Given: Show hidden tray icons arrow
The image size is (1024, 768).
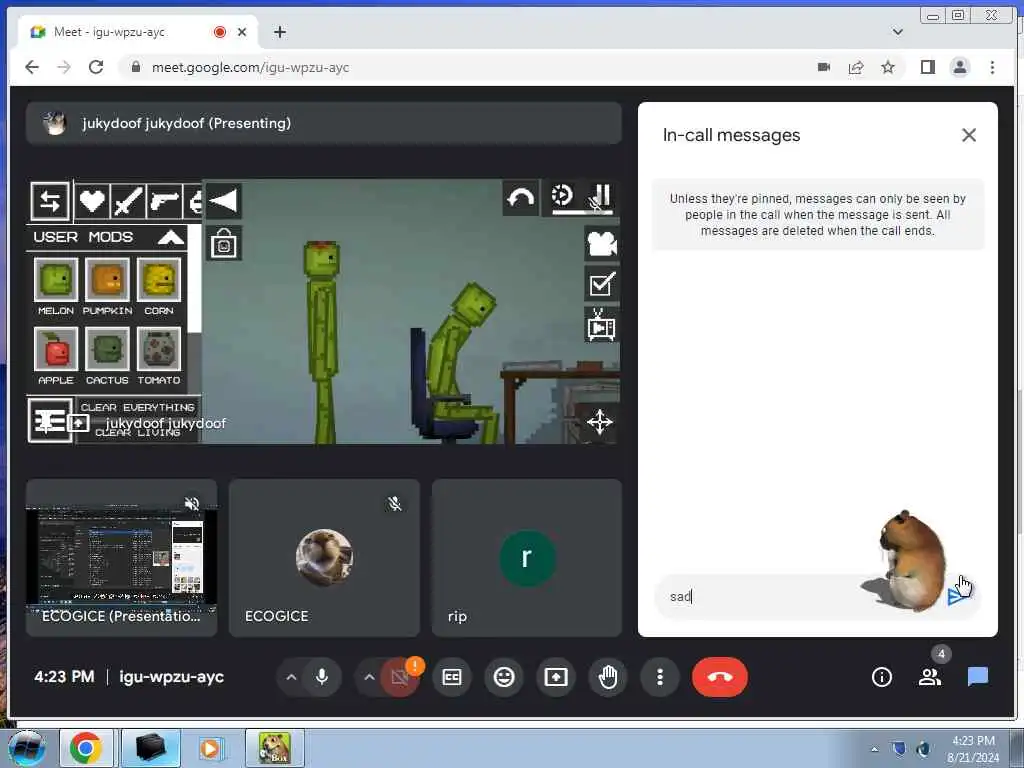Looking at the screenshot, I should [x=874, y=749].
